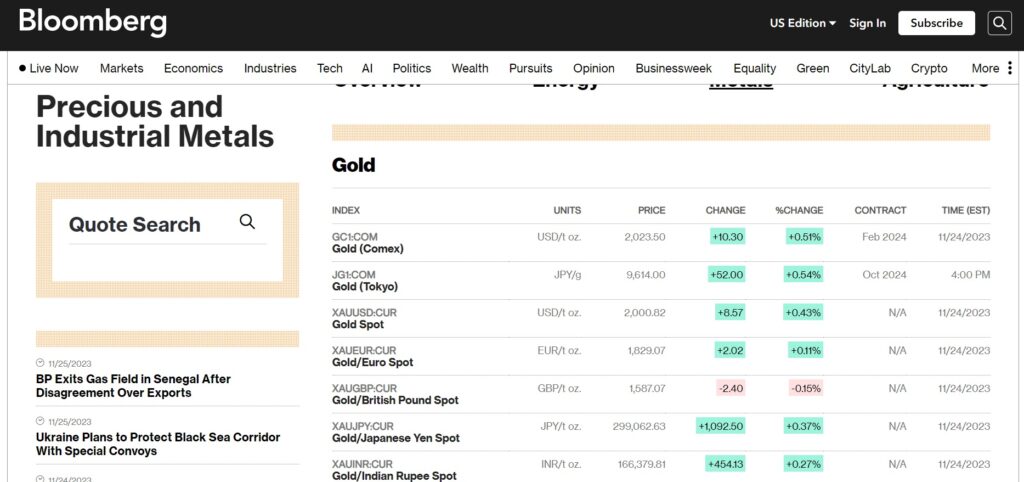The image size is (1024, 482).
Task: Click the change value +1,092.50
Action: click(x=722, y=426)
